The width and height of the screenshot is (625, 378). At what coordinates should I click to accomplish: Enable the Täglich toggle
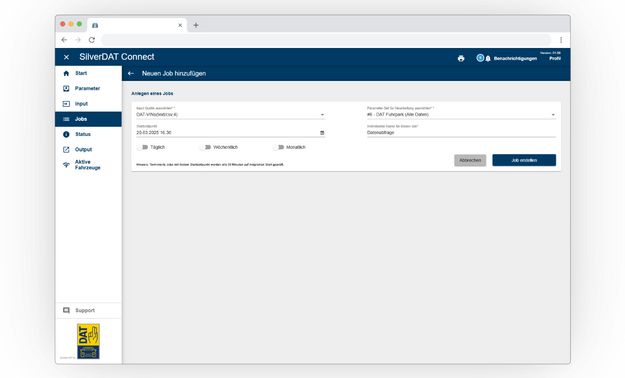pos(143,147)
